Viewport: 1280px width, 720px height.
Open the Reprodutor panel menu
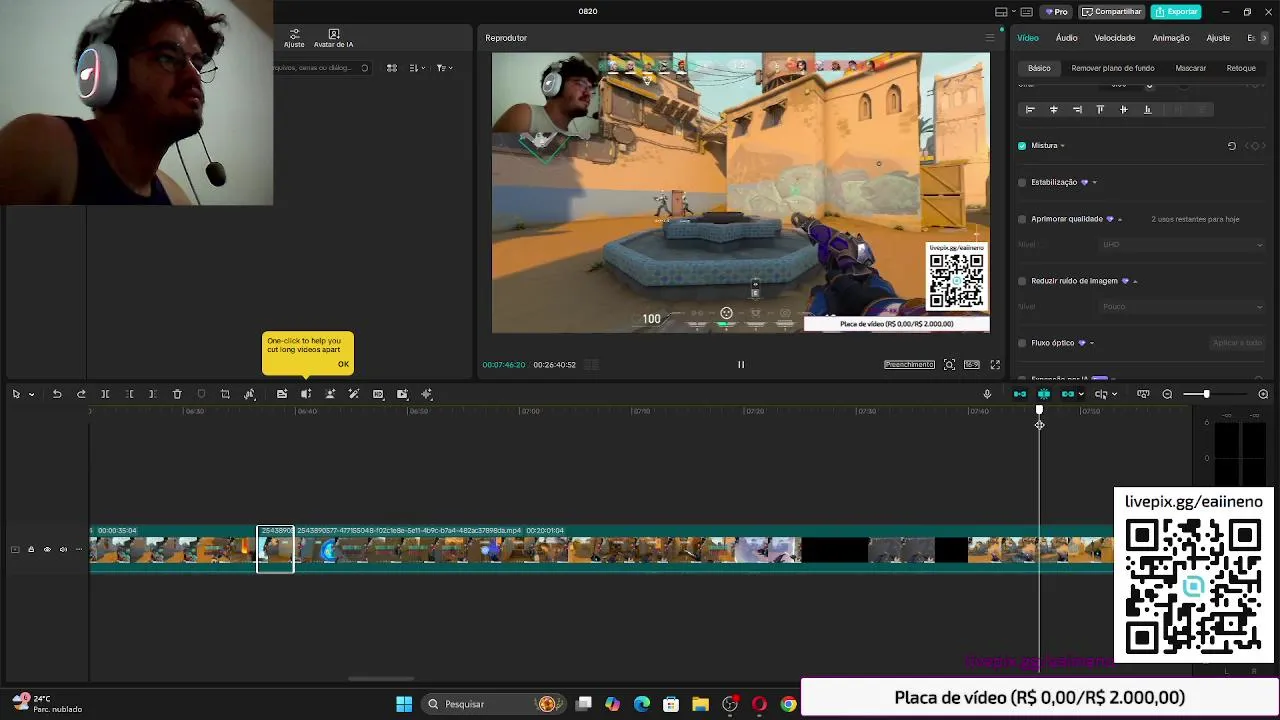(990, 38)
